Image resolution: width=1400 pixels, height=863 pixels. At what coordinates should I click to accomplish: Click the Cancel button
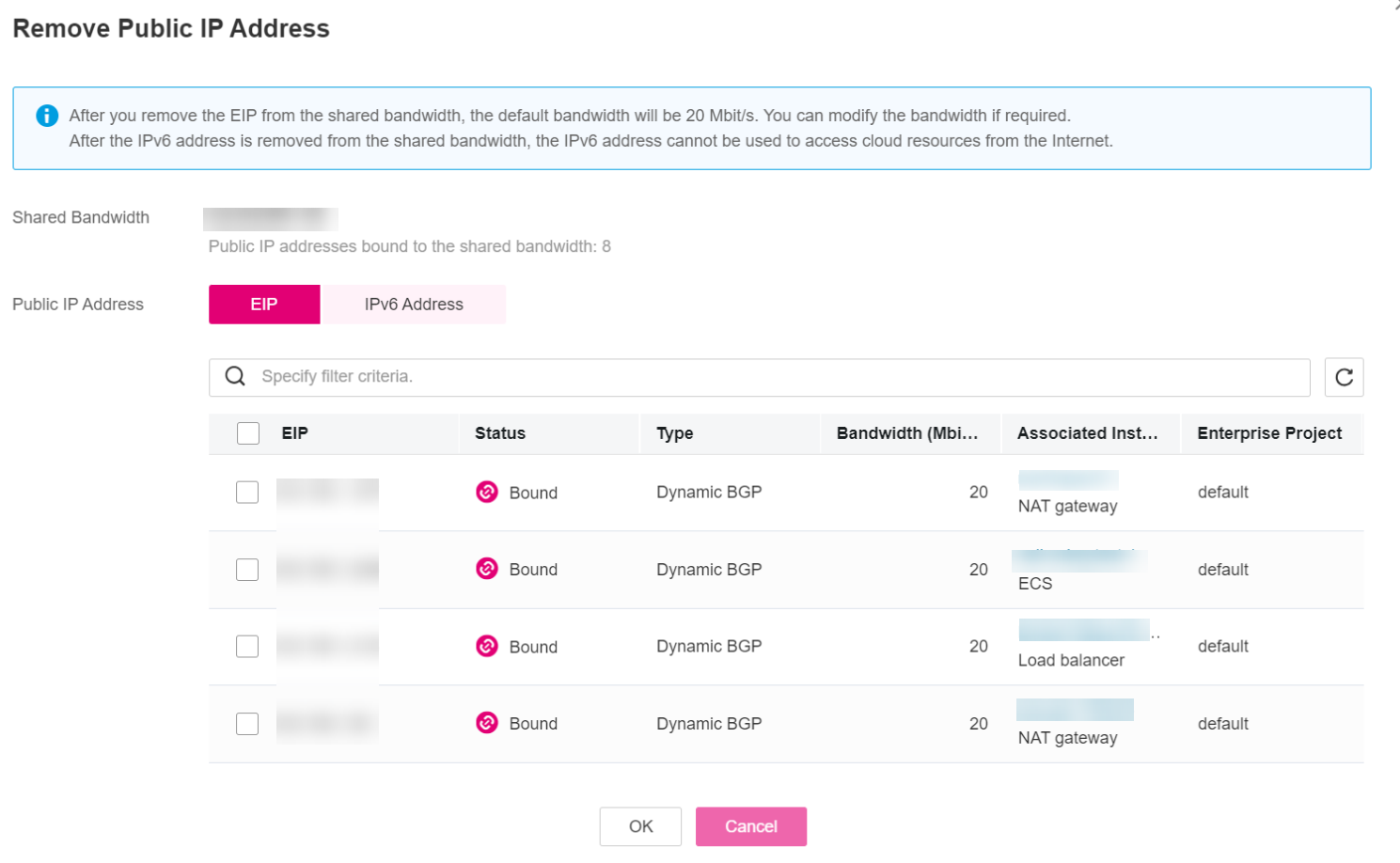pyautogui.click(x=751, y=826)
